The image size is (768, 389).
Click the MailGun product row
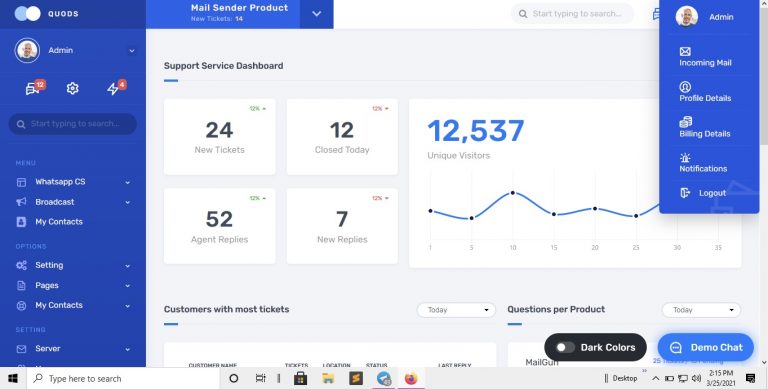click(x=542, y=363)
